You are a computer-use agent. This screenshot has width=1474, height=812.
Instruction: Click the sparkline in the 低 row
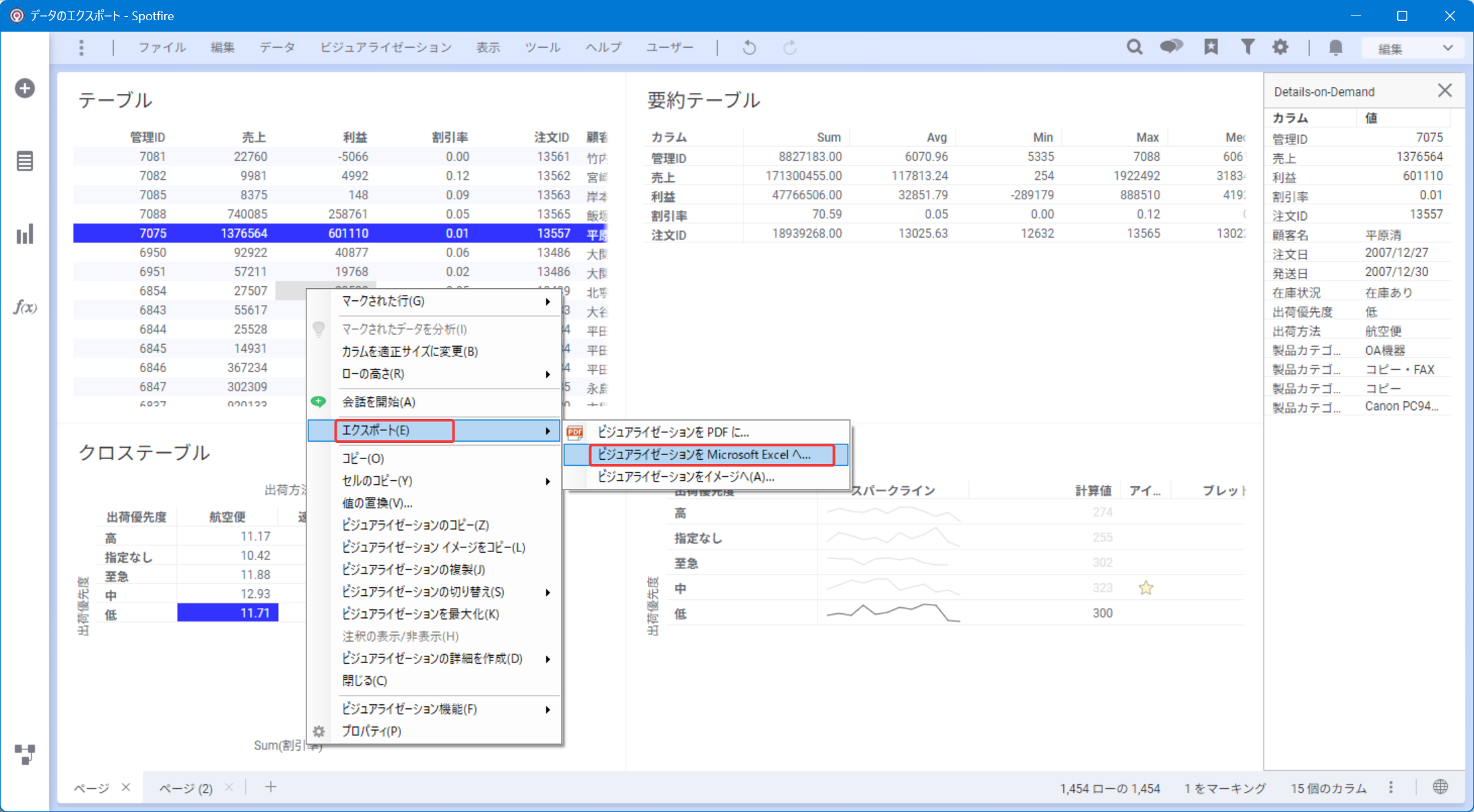click(893, 613)
